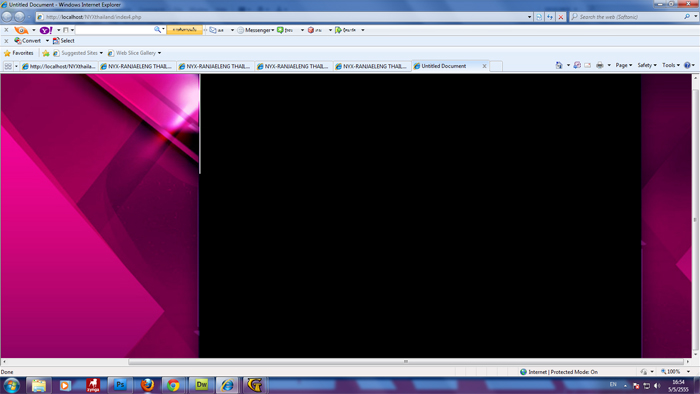This screenshot has height=394, width=700.
Task: Click the Yahoo toolbar search input field
Action: [114, 30]
